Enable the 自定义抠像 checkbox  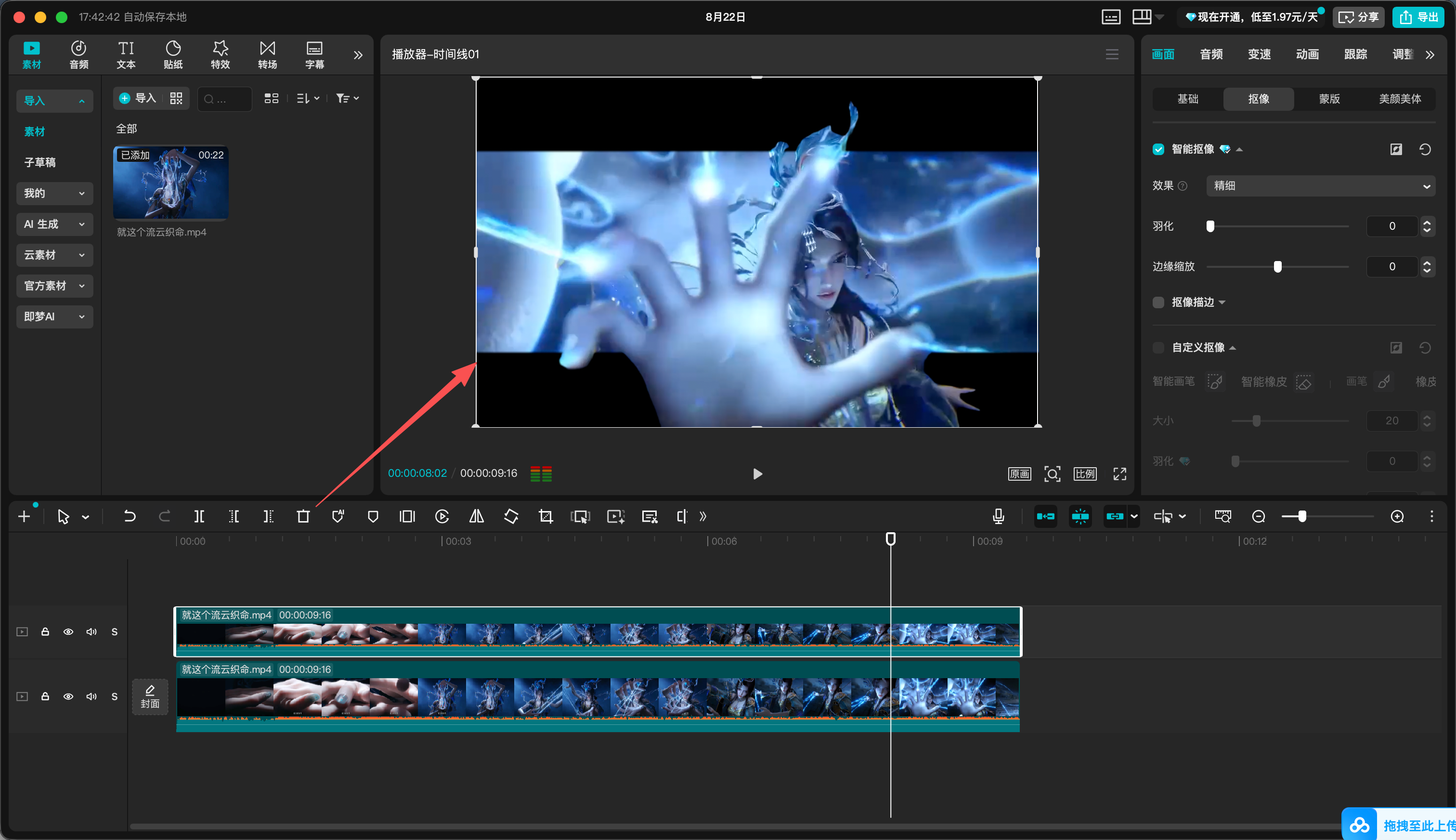coord(1158,347)
